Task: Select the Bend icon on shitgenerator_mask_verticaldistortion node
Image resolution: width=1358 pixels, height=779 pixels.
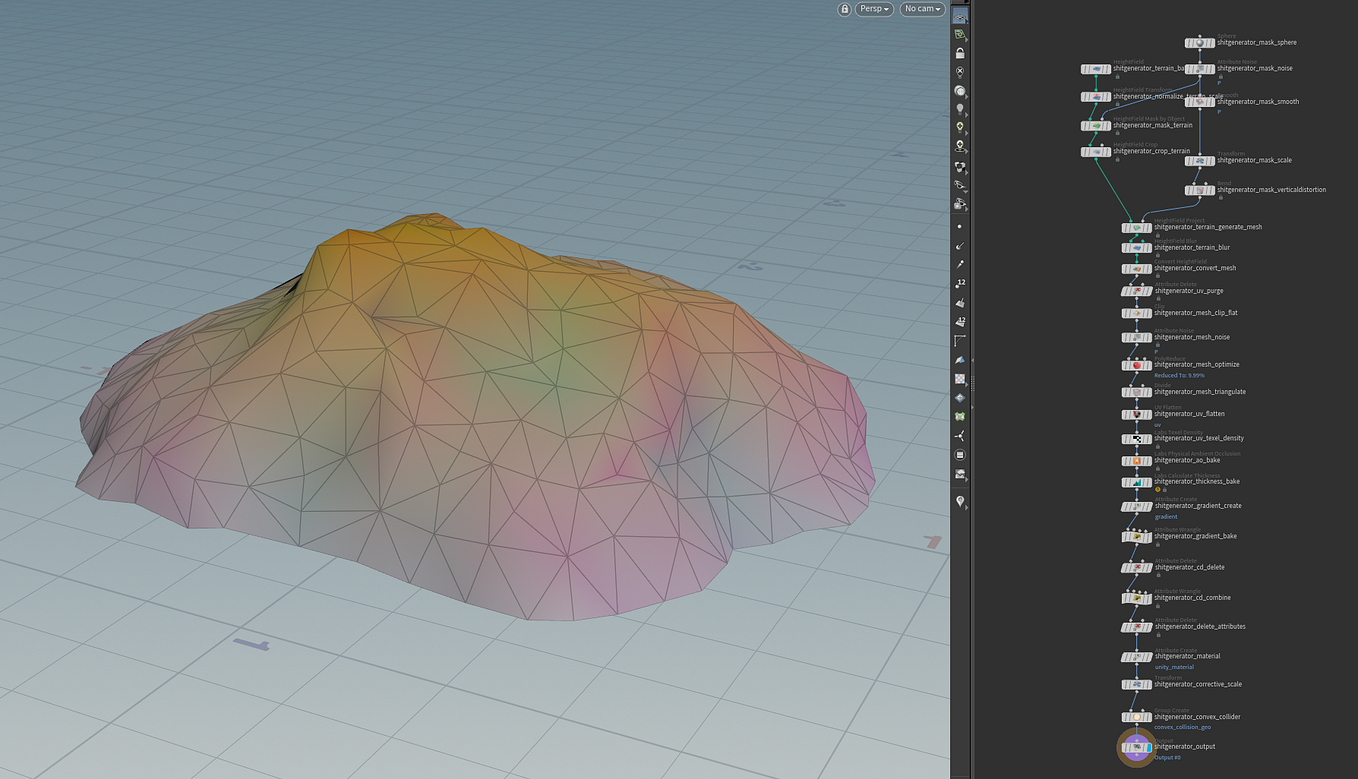Action: 1200,190
